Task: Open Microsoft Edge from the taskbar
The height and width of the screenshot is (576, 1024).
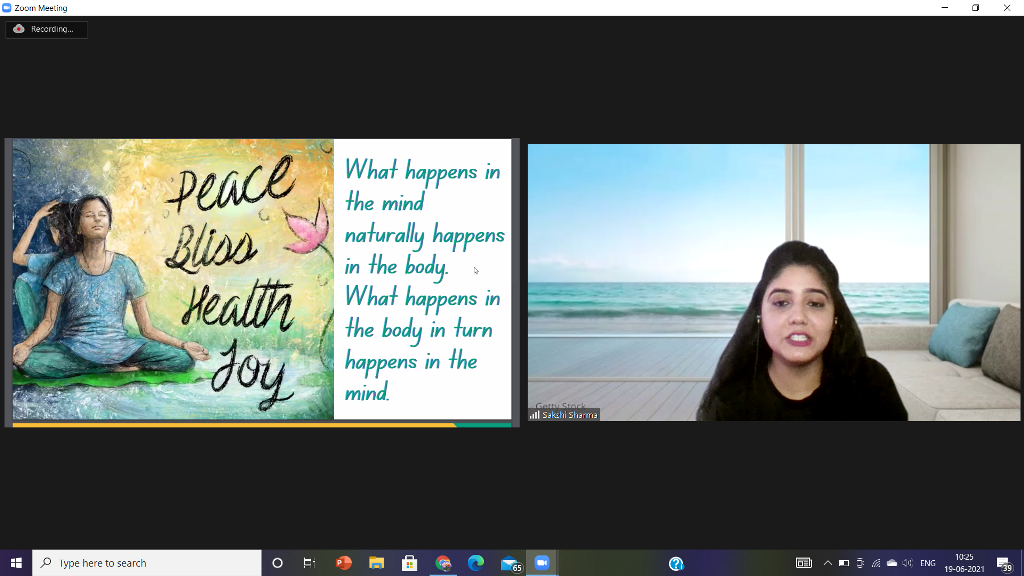Action: point(476,563)
